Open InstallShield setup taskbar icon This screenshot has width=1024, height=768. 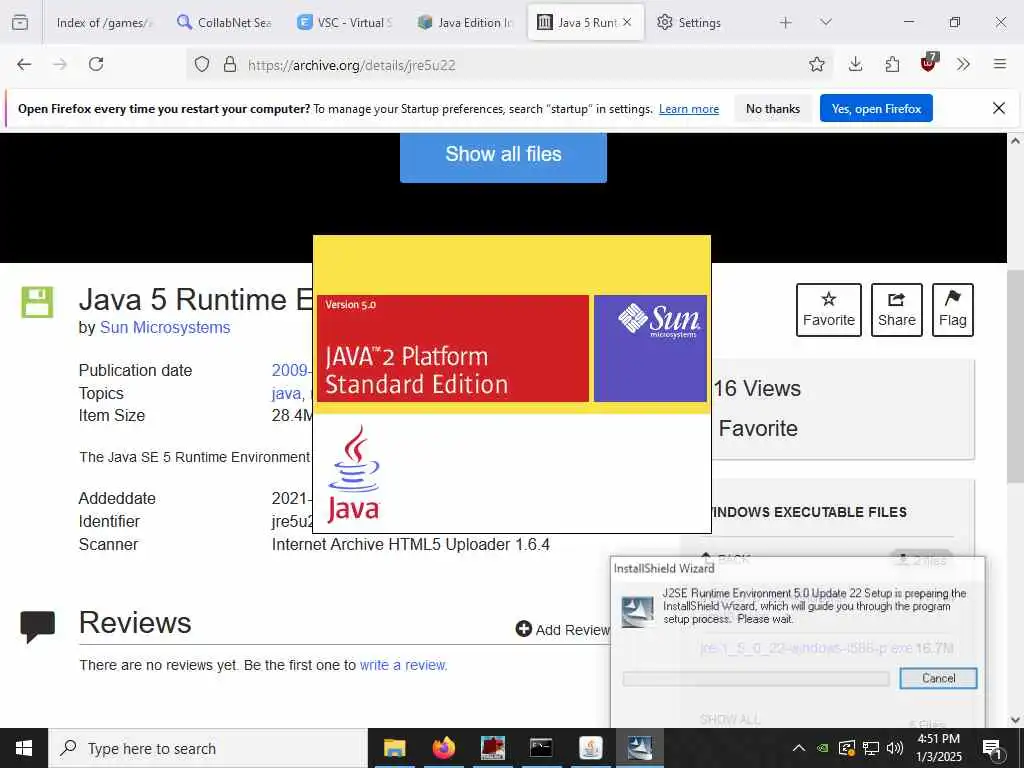[639, 748]
